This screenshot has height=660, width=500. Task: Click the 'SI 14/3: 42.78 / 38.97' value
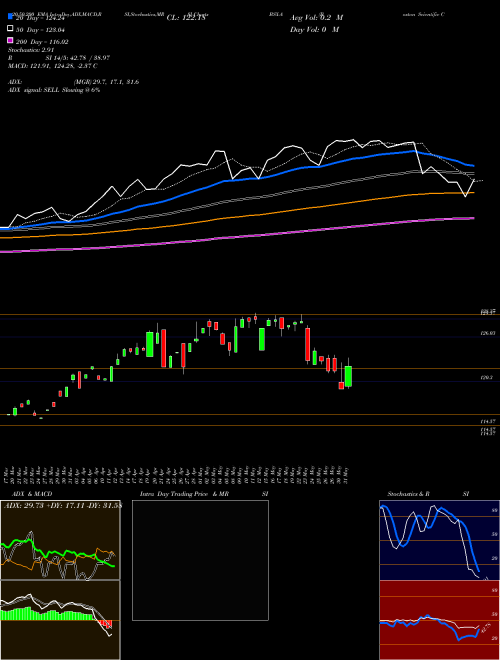click(x=78, y=58)
